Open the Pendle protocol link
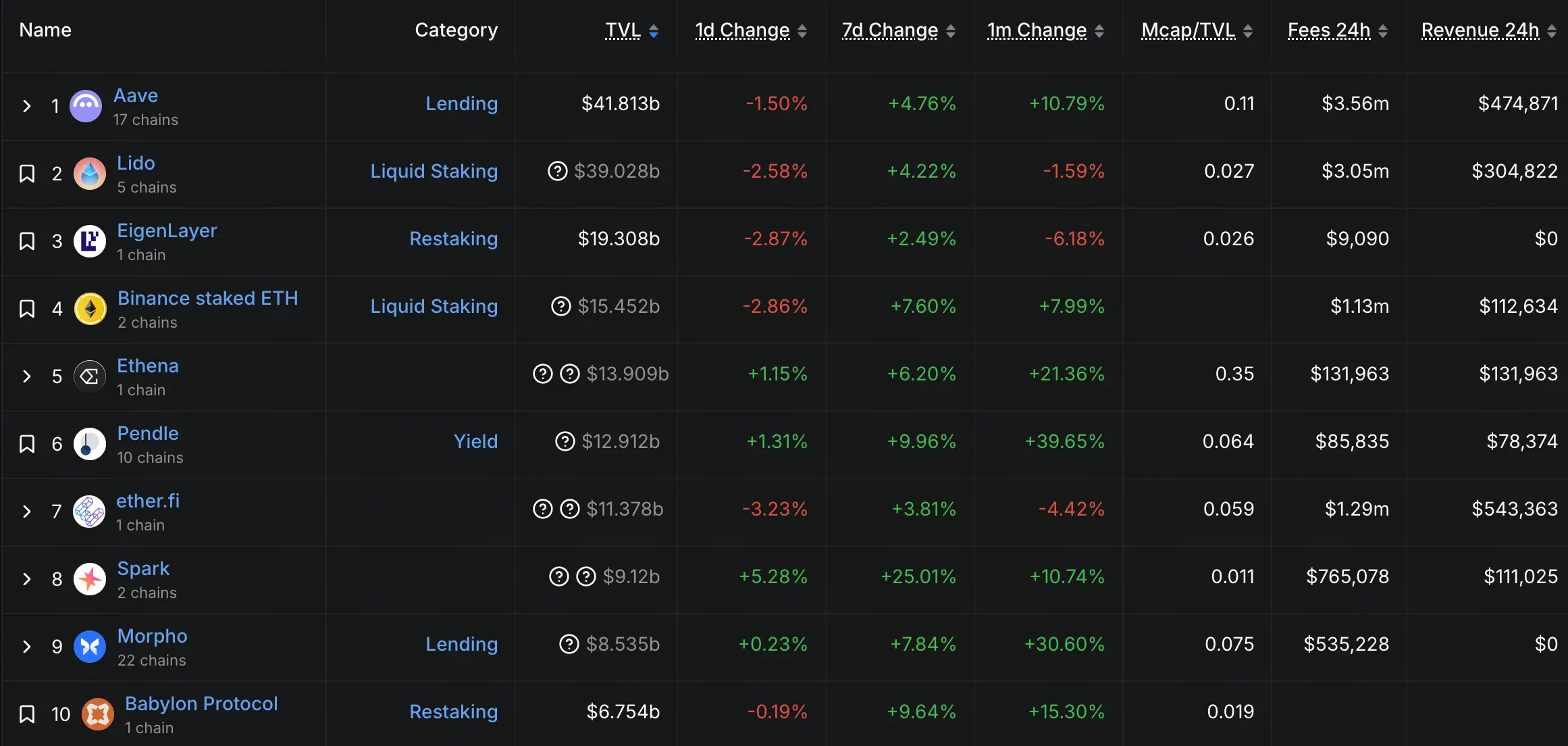The width and height of the screenshot is (1568, 746). click(x=148, y=433)
